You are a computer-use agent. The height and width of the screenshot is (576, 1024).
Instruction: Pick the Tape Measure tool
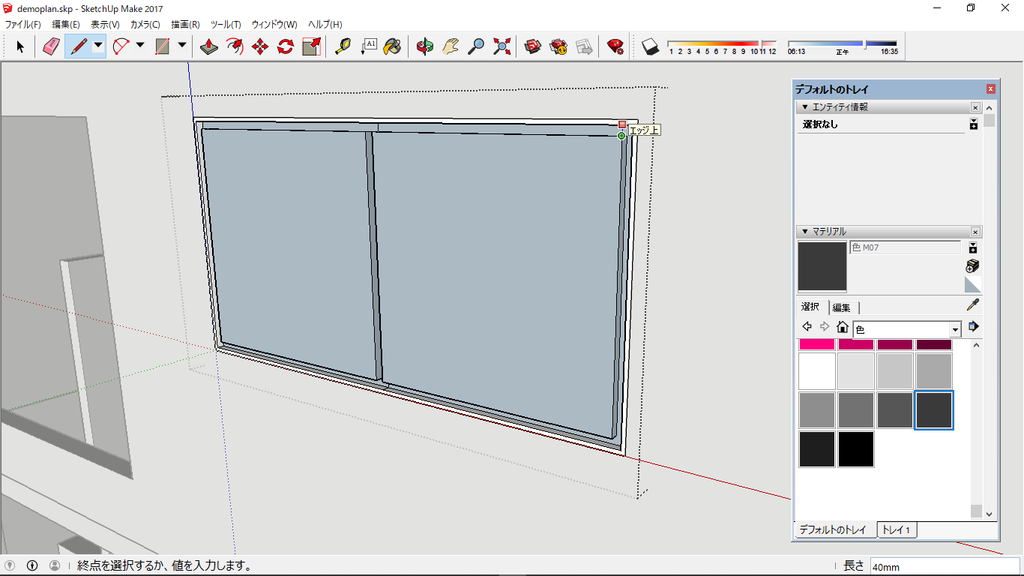pos(343,46)
